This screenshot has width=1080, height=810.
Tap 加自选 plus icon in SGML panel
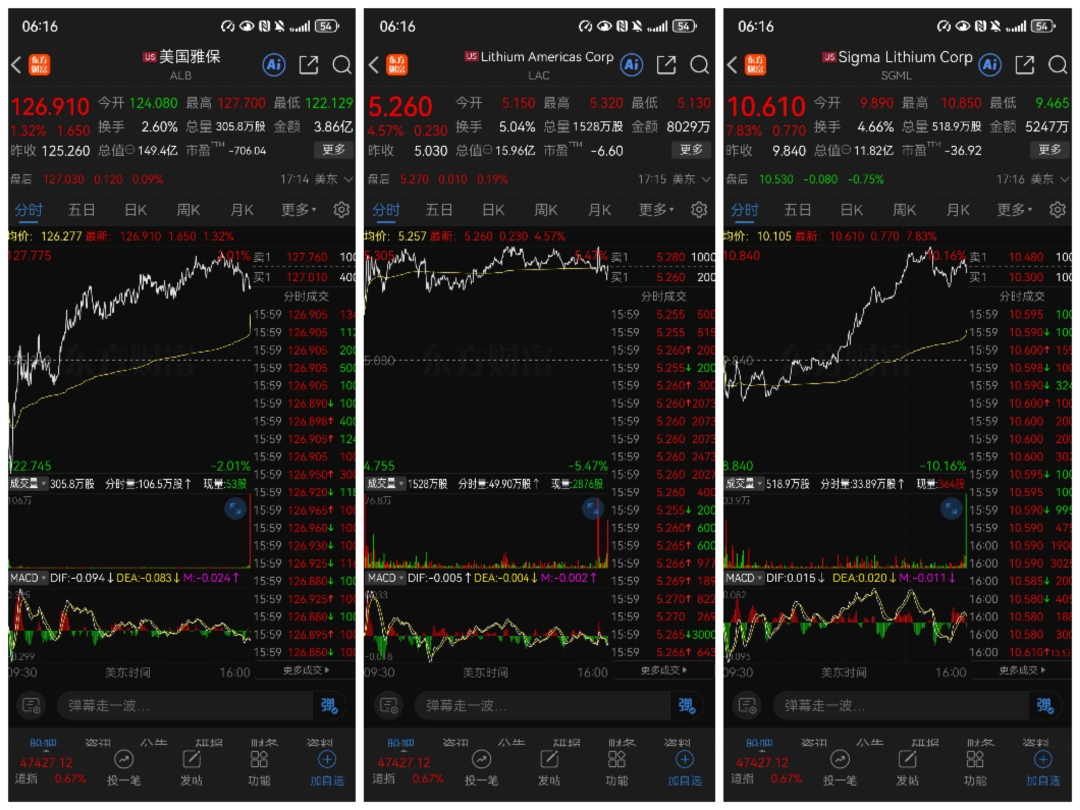click(1043, 760)
